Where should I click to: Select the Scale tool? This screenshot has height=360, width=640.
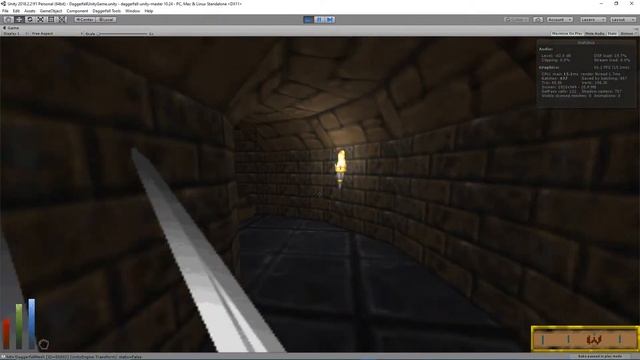pyautogui.click(x=40, y=20)
